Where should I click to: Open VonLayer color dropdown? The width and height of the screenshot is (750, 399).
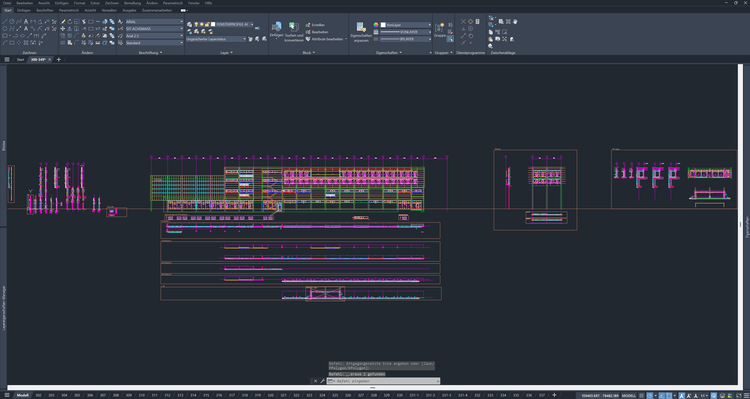(x=406, y=25)
